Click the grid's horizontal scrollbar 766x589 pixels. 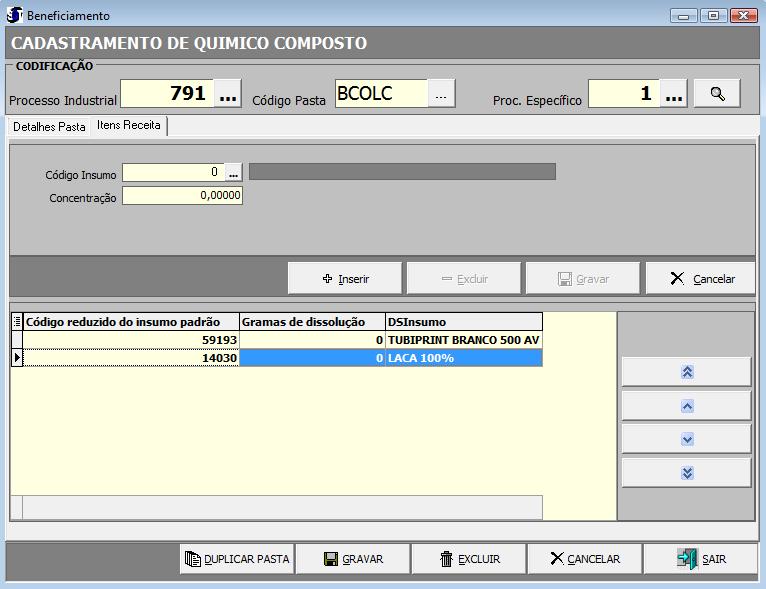point(282,507)
